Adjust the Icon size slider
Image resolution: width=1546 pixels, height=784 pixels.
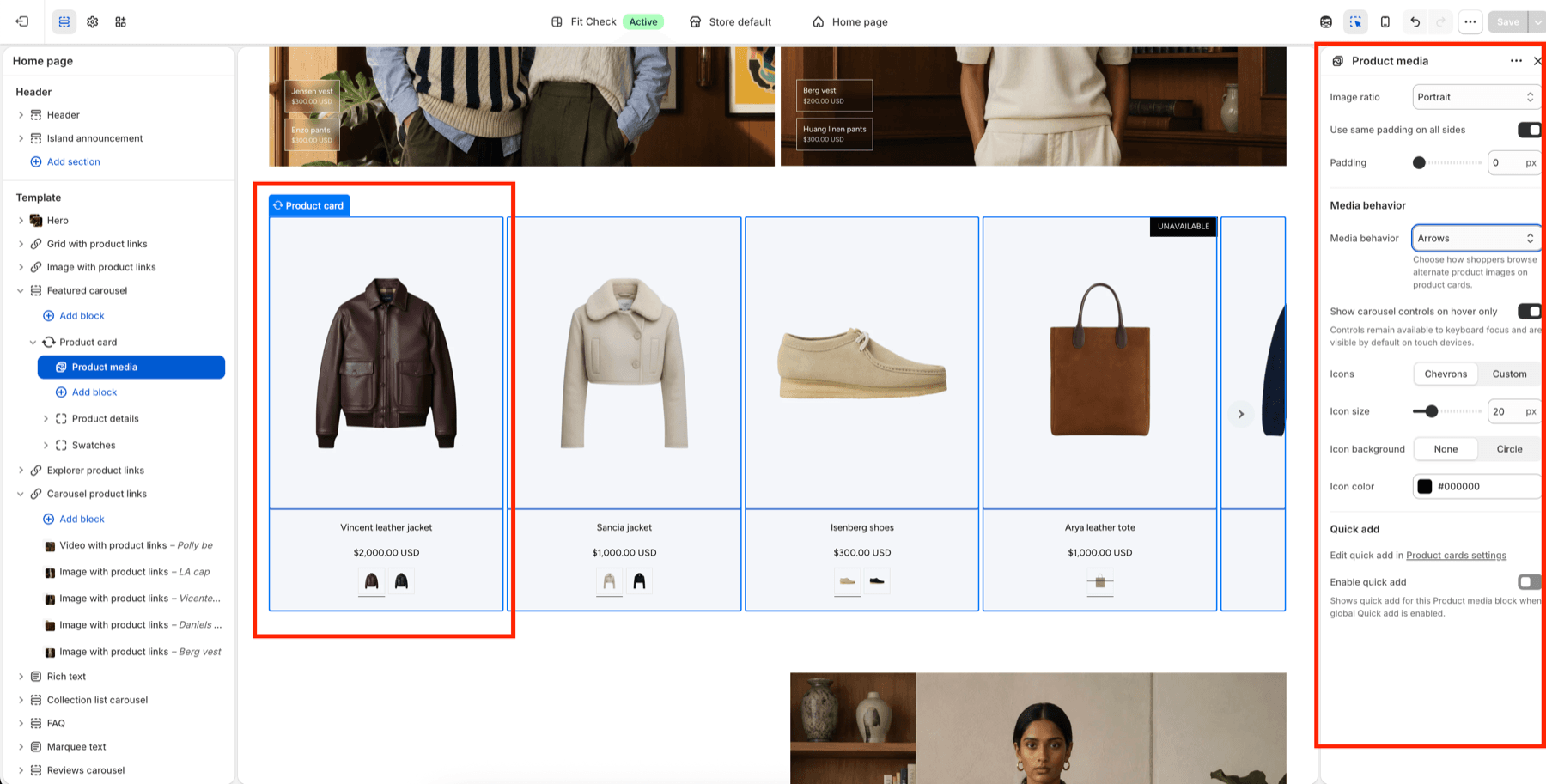coord(1447,411)
